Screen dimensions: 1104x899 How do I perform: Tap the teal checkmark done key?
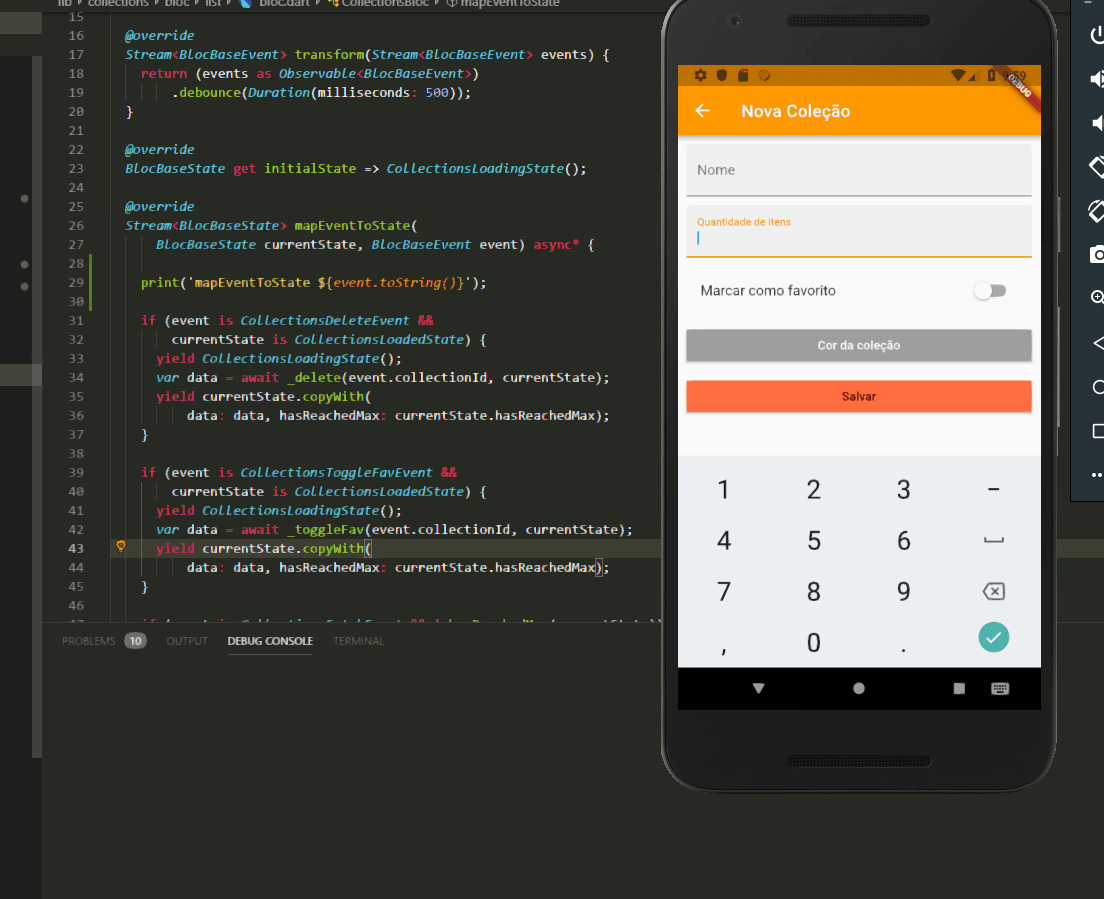pos(993,638)
